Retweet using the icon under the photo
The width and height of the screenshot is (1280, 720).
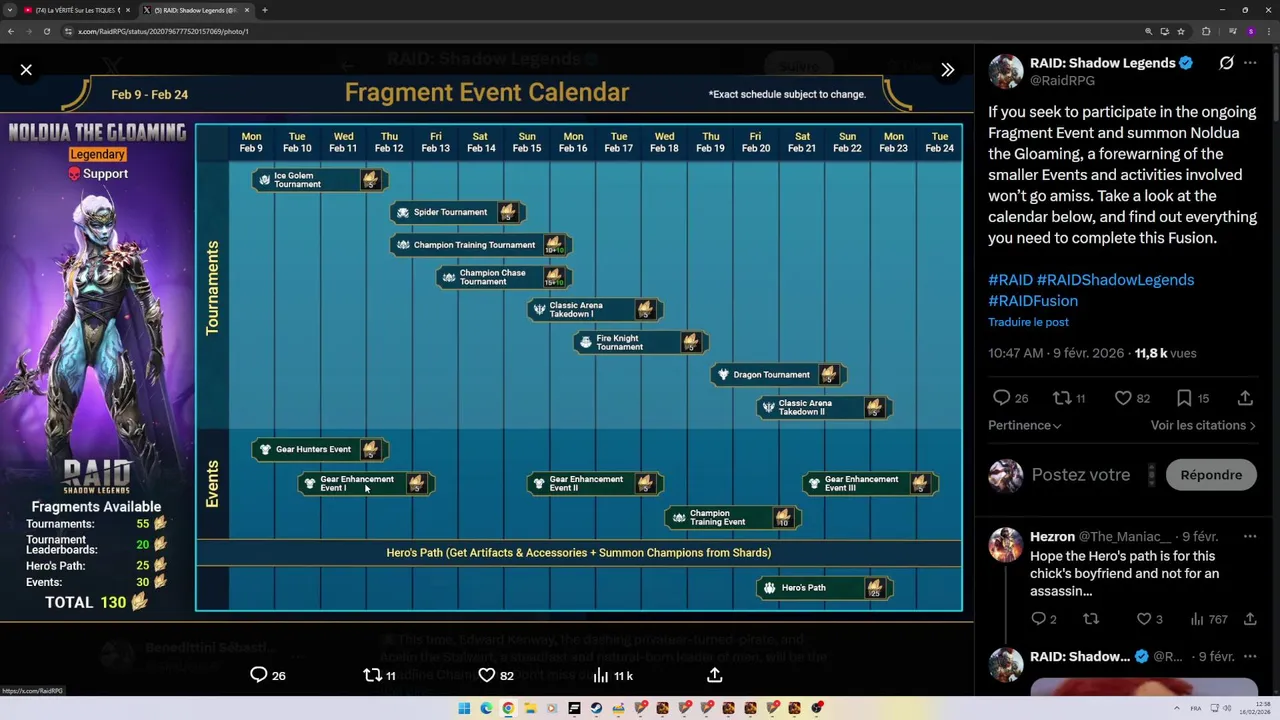[x=372, y=675]
